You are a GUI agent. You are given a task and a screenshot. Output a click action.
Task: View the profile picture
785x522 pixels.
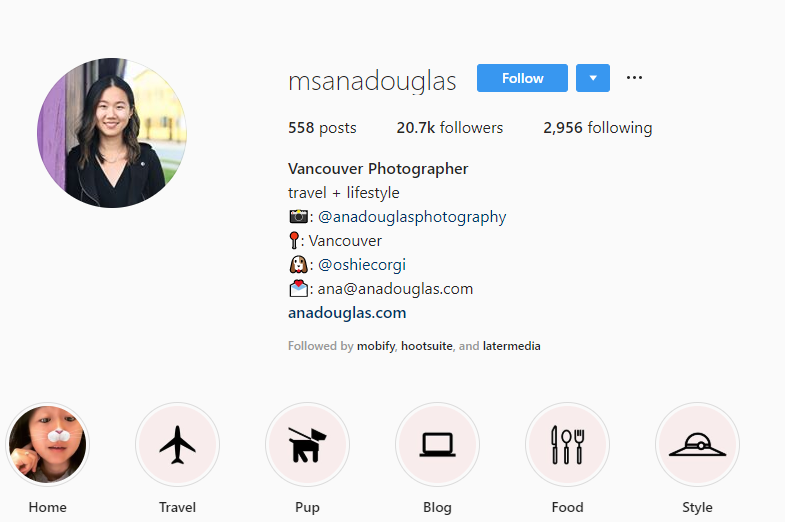pos(112,133)
